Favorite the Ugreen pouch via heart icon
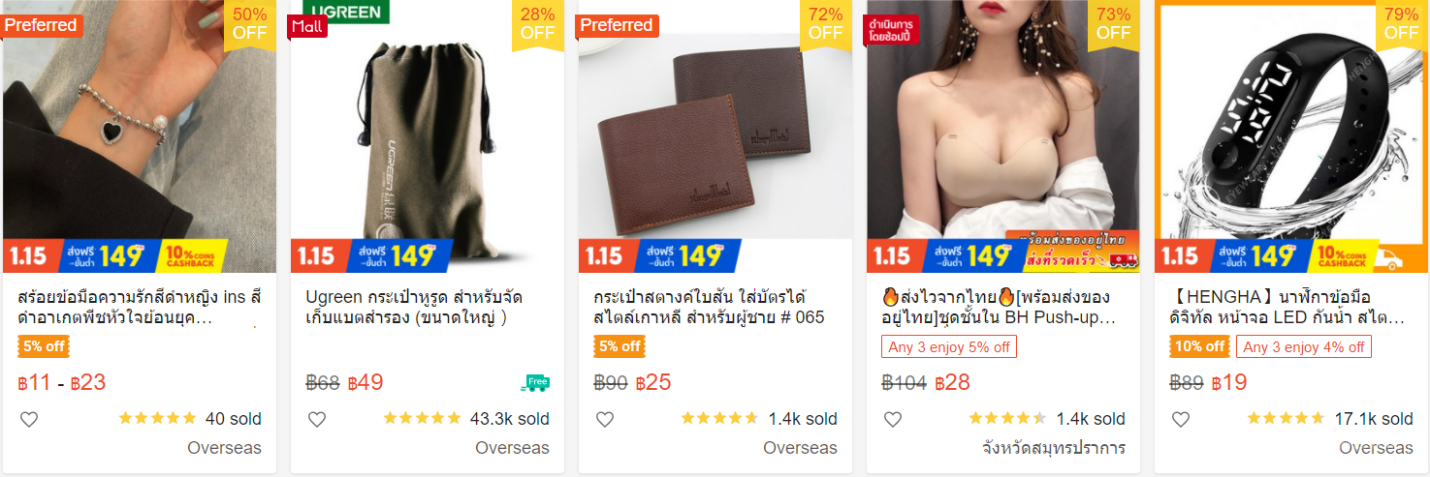1430x477 pixels. click(317, 419)
